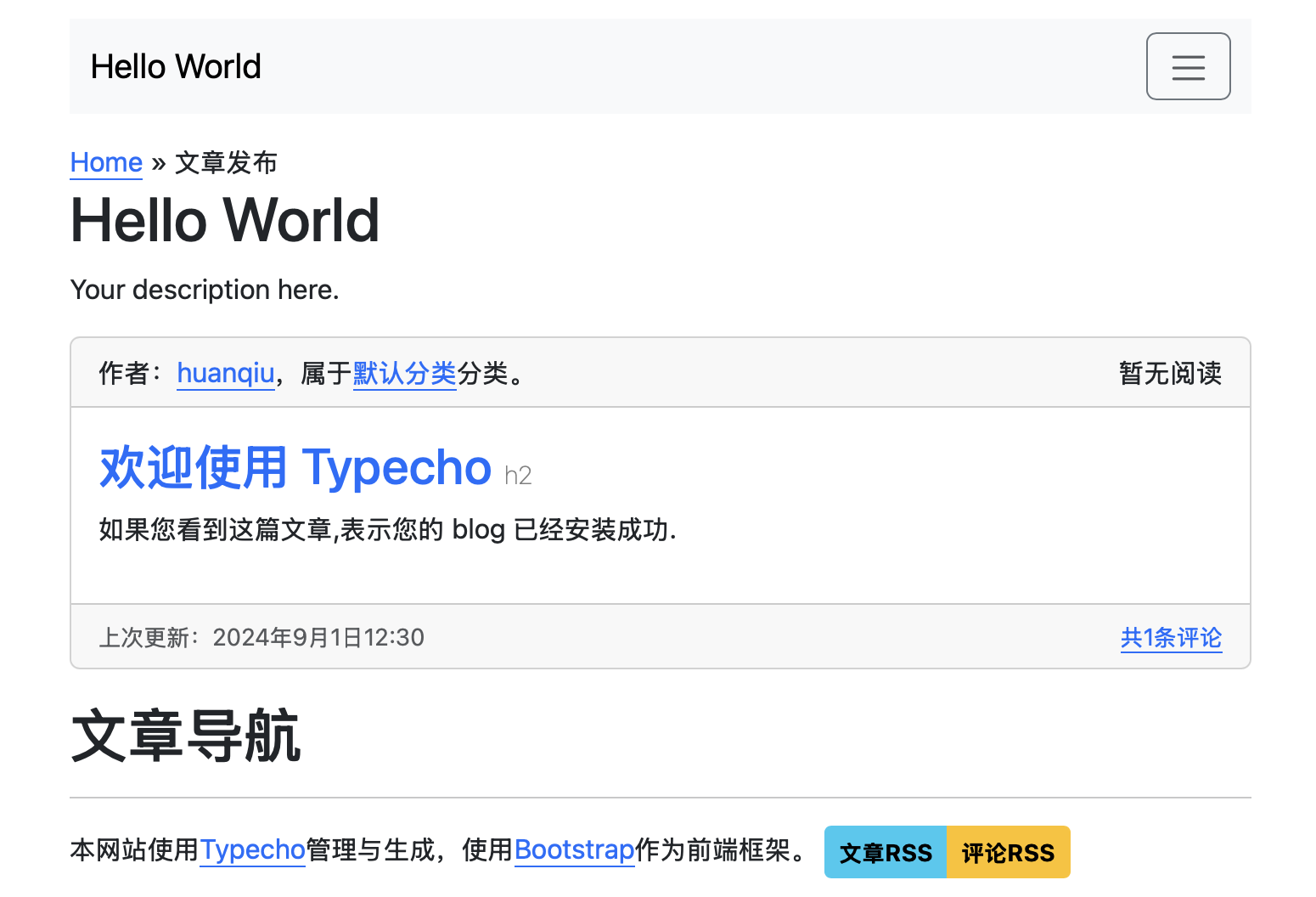View the 共1条评论 comments link
The width and height of the screenshot is (1316, 897).
point(1170,637)
